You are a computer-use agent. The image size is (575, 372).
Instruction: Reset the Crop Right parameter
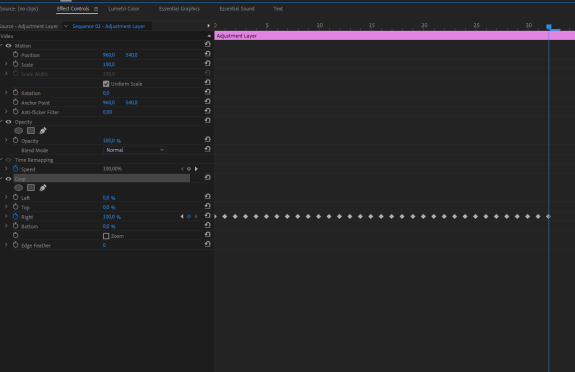pyautogui.click(x=208, y=216)
